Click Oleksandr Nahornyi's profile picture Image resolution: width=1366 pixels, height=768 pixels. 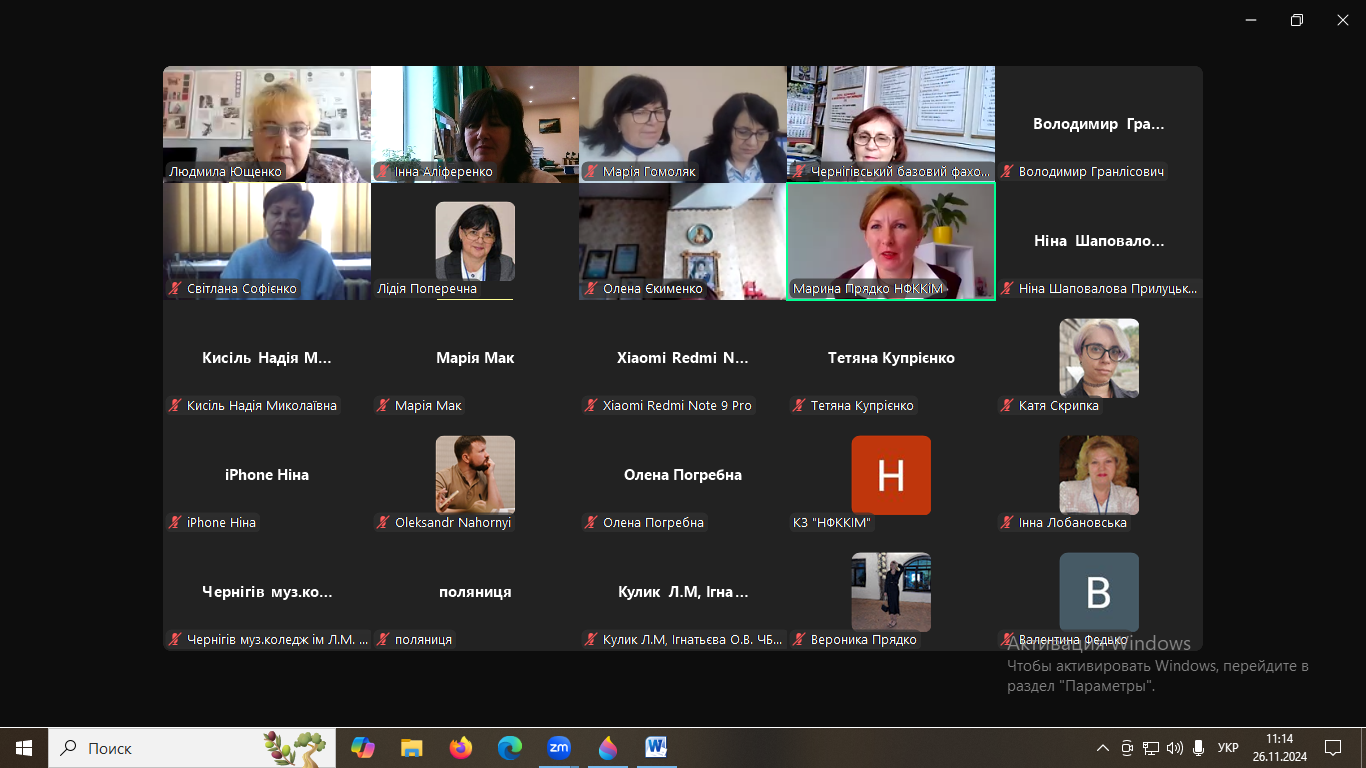475,474
